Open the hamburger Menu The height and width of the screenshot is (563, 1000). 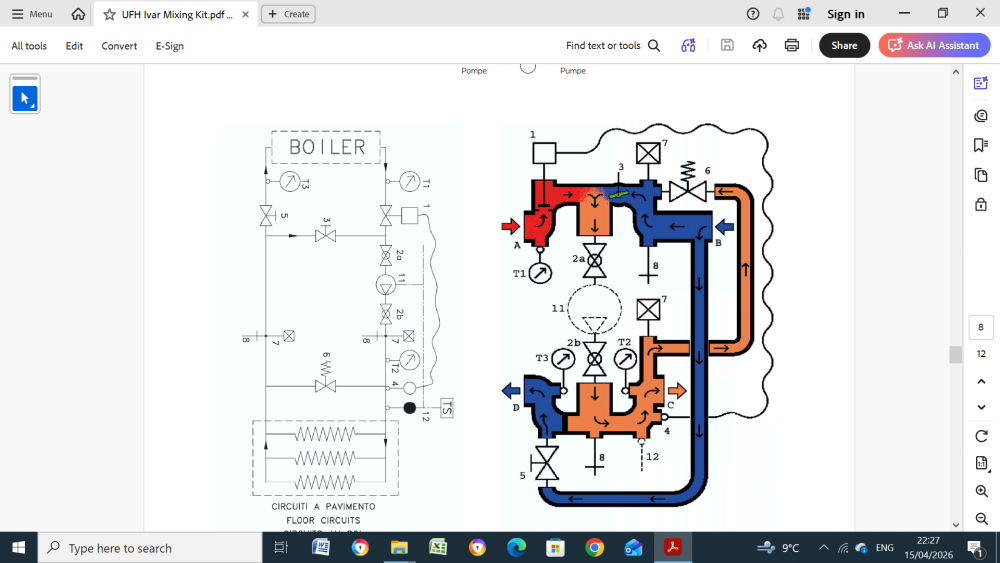click(32, 14)
